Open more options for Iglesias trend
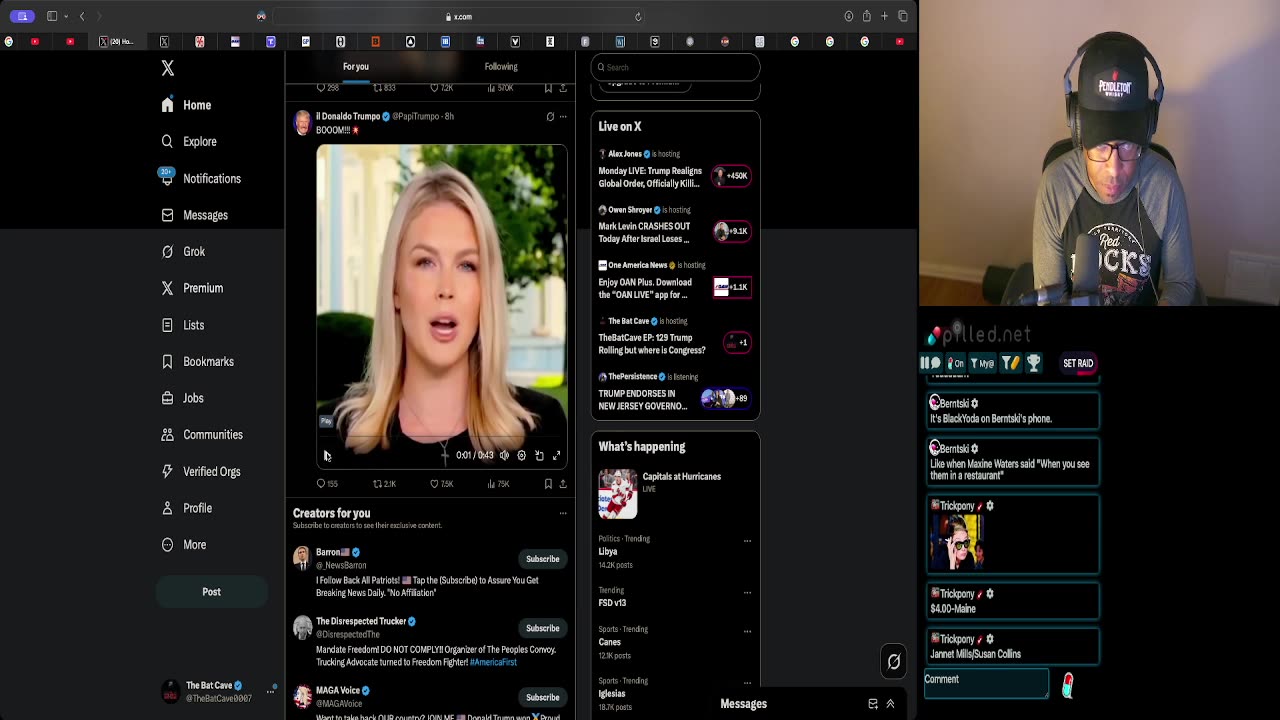This screenshot has width=1280, height=720. pos(747,683)
